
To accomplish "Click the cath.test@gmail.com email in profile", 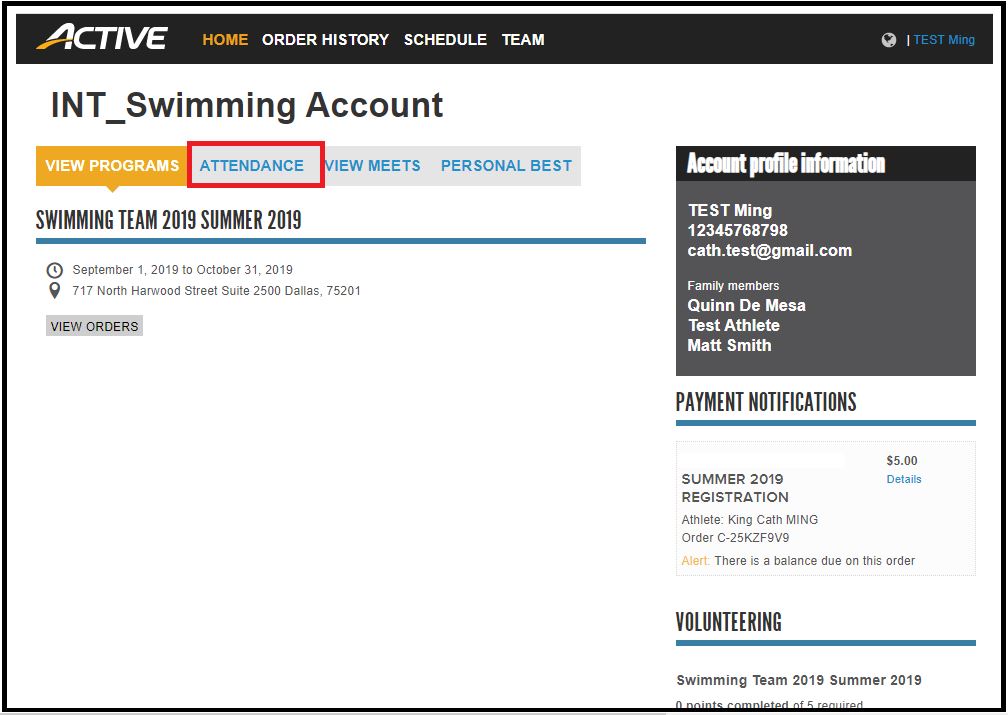I will [769, 250].
